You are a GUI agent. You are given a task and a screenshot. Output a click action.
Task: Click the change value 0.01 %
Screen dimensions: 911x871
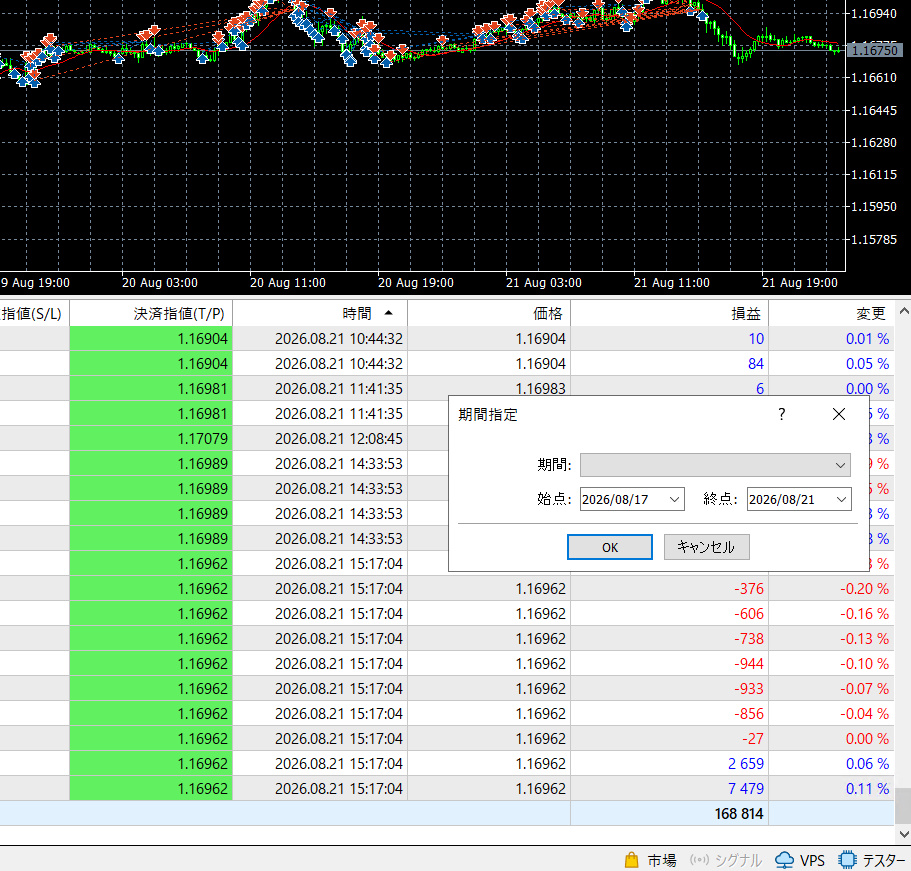(x=867, y=339)
